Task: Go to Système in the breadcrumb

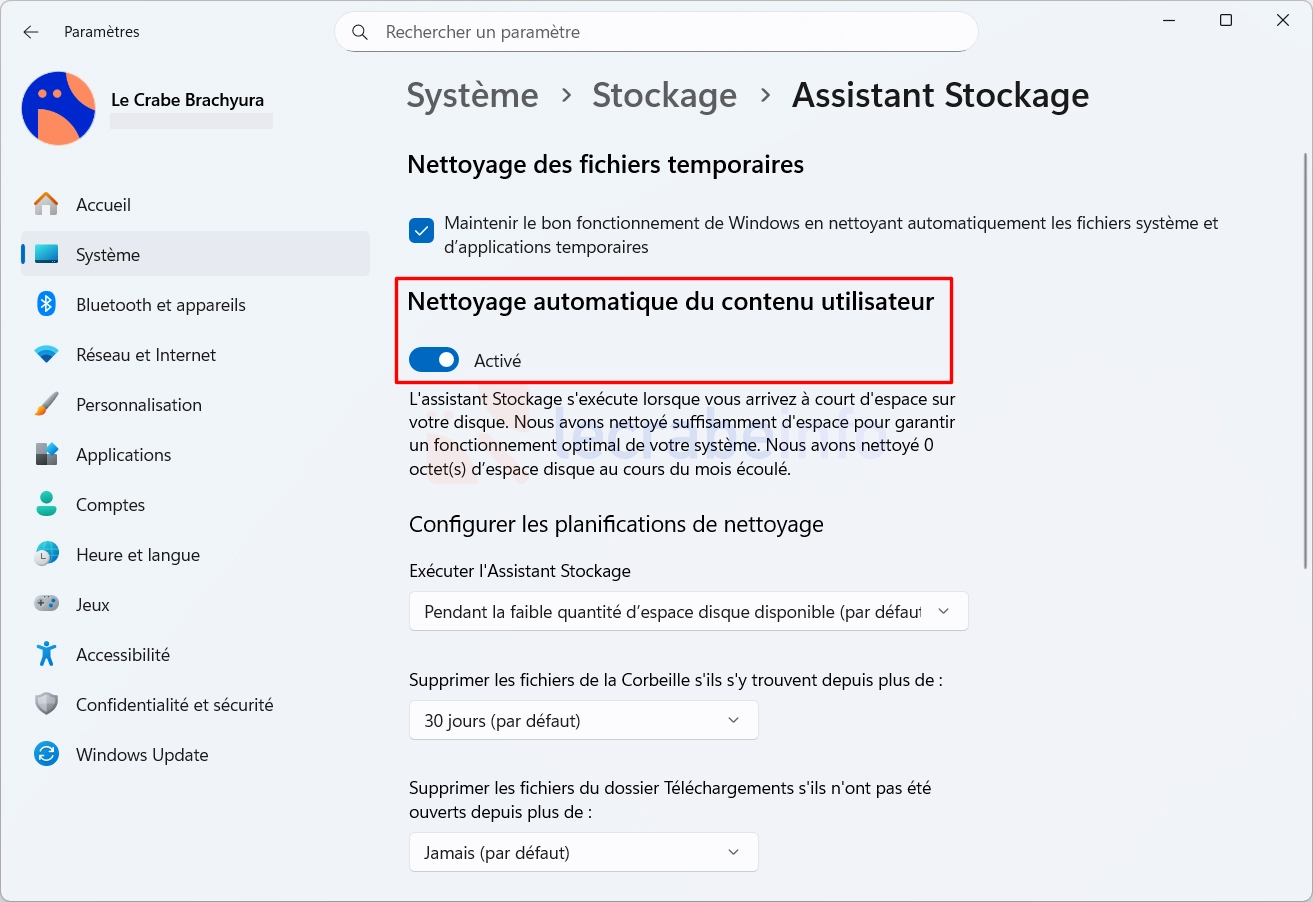Action: point(472,95)
